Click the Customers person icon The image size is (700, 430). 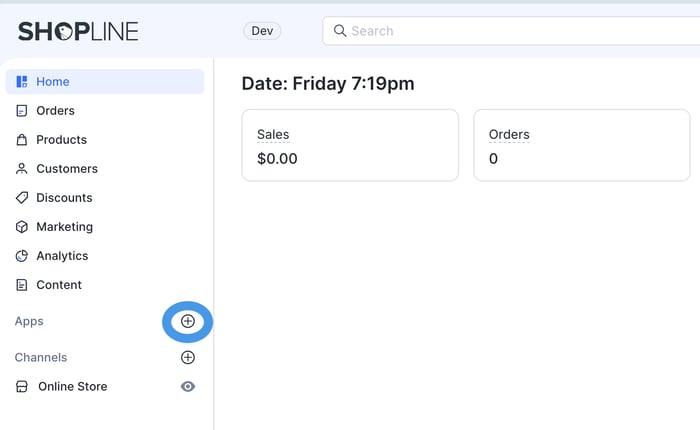22,169
